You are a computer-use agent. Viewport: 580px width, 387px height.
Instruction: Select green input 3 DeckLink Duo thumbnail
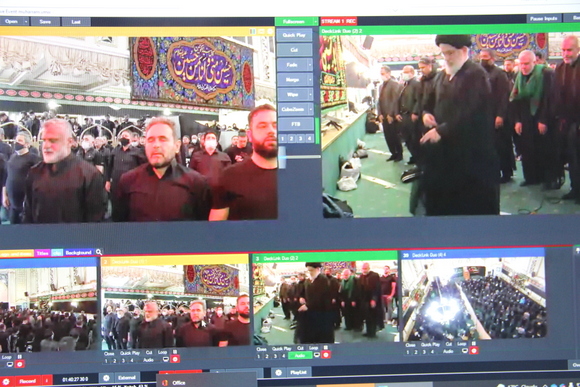(x=325, y=303)
